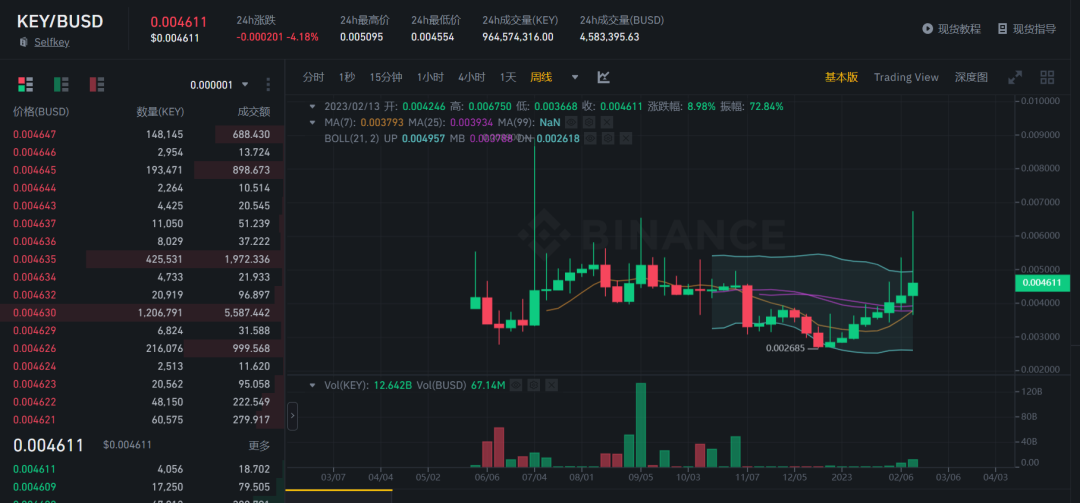This screenshot has height=503, width=1080.
Task: Remove the Vol indicator
Action: [x=551, y=385]
